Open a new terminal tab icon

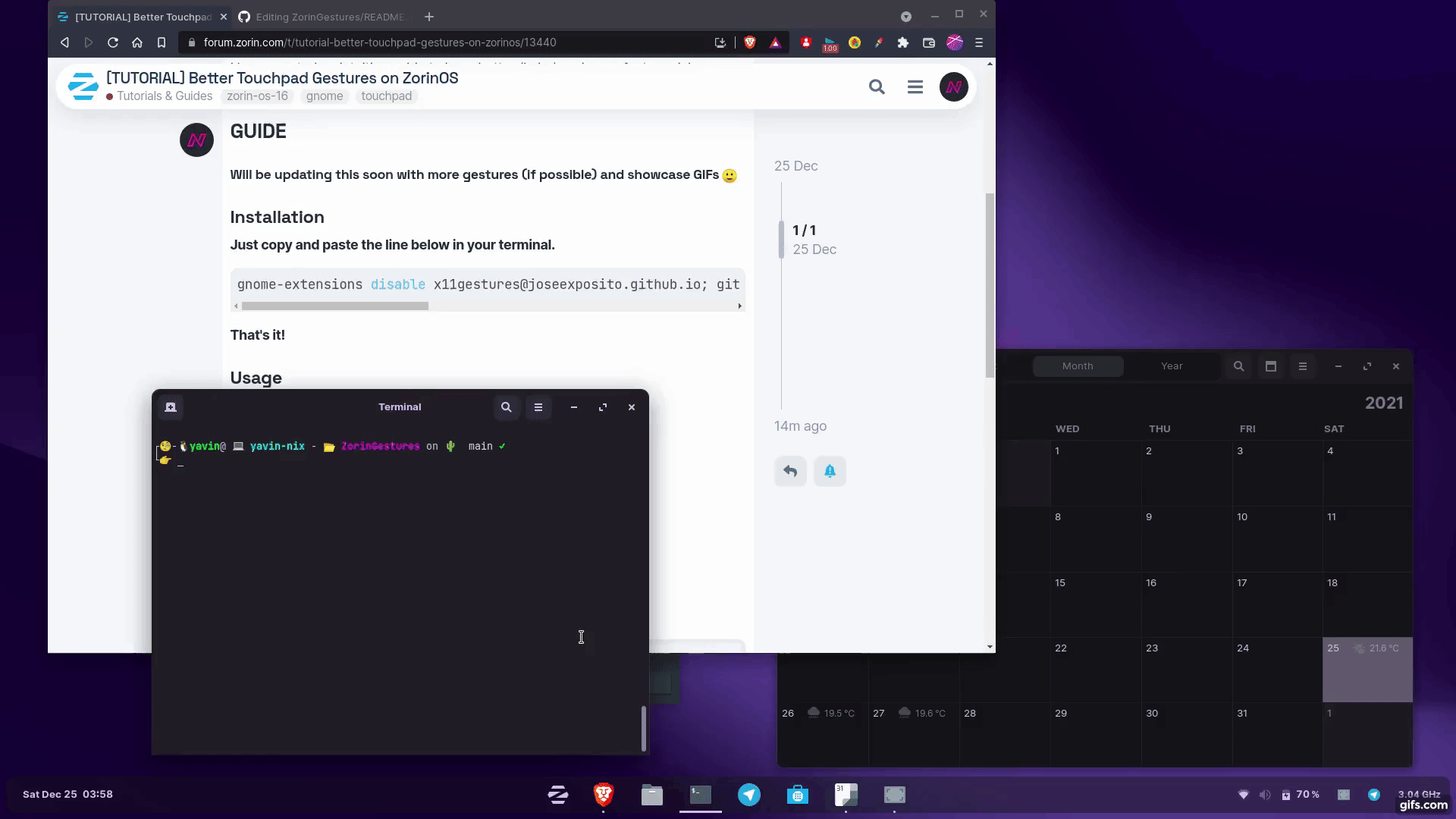click(x=171, y=407)
